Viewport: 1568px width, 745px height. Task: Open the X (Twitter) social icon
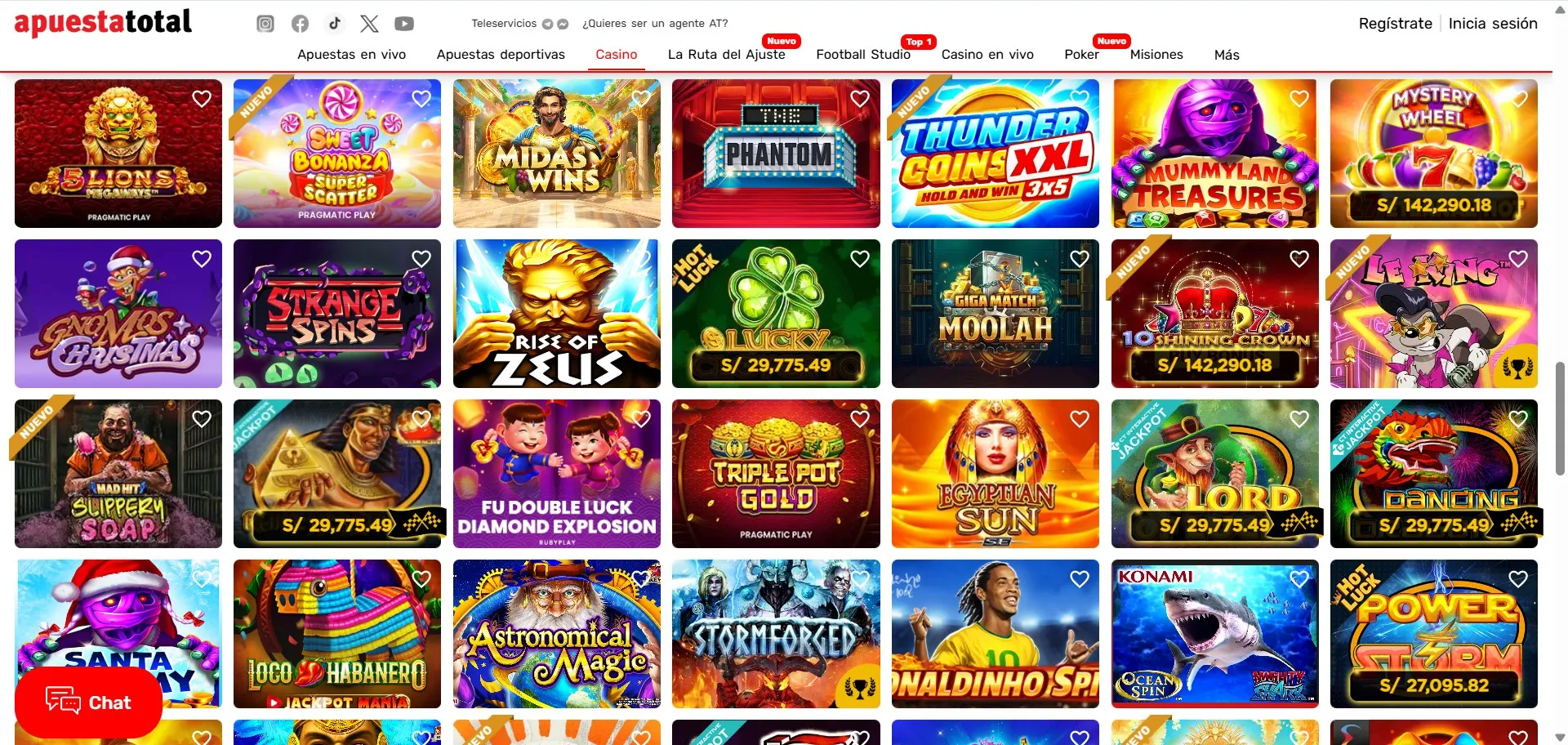point(369,24)
